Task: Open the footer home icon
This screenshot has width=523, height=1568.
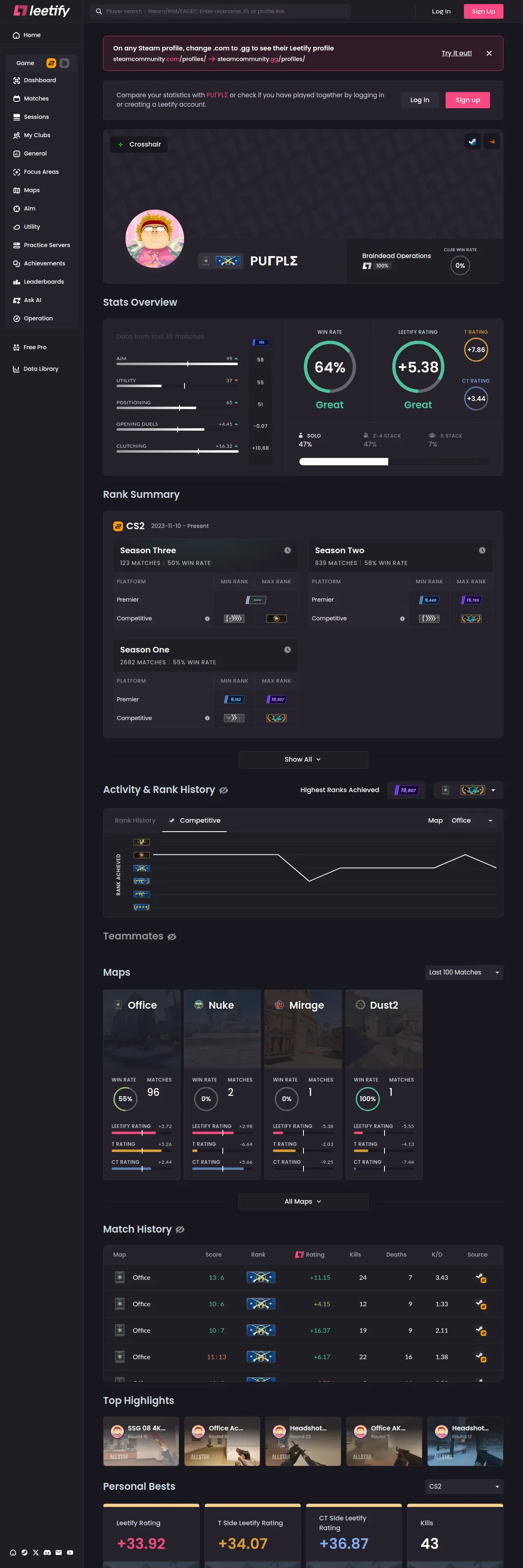Action: coord(13,1552)
